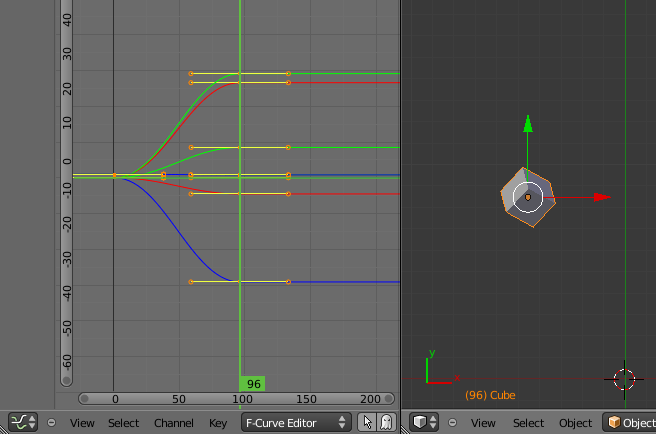Expand the Object mode dropdown
This screenshot has height=434, width=656.
click(x=630, y=423)
